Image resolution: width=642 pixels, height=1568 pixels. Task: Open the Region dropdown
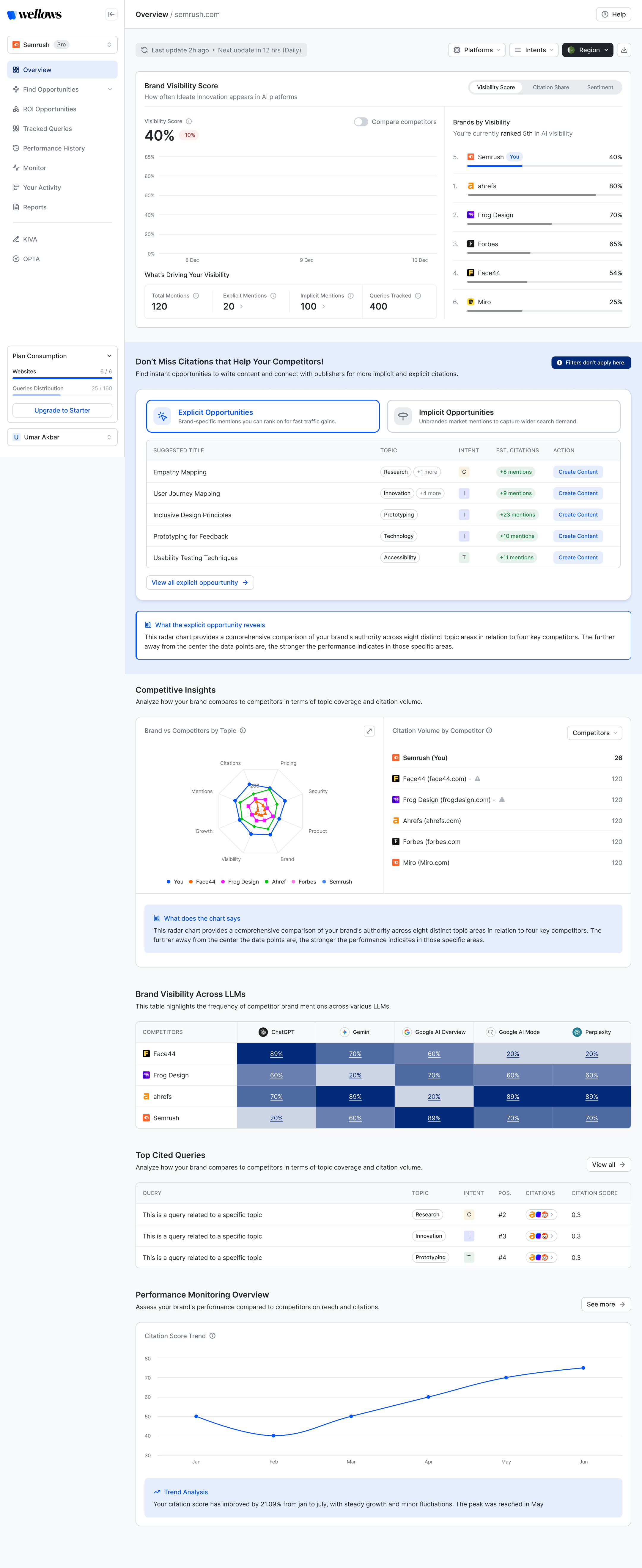[x=587, y=50]
